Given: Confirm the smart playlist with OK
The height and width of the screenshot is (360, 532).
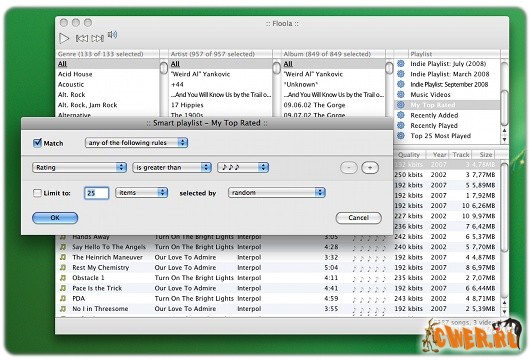Looking at the screenshot, I should coord(55,218).
